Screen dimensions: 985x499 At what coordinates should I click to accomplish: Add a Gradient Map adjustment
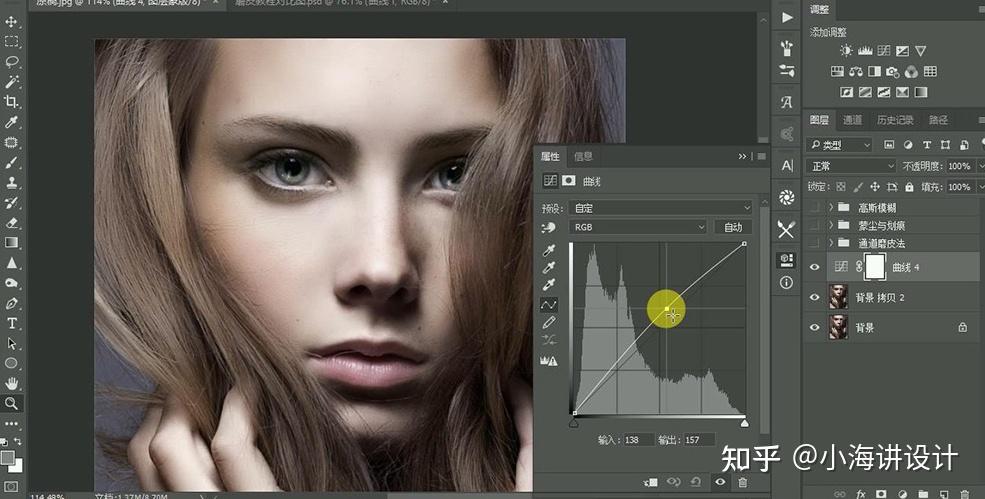[921, 92]
